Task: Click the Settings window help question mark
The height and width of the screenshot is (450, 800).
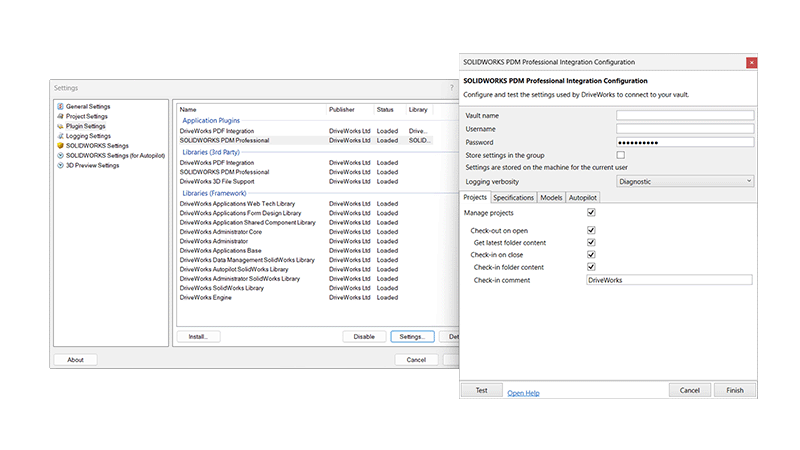Action: [x=452, y=88]
